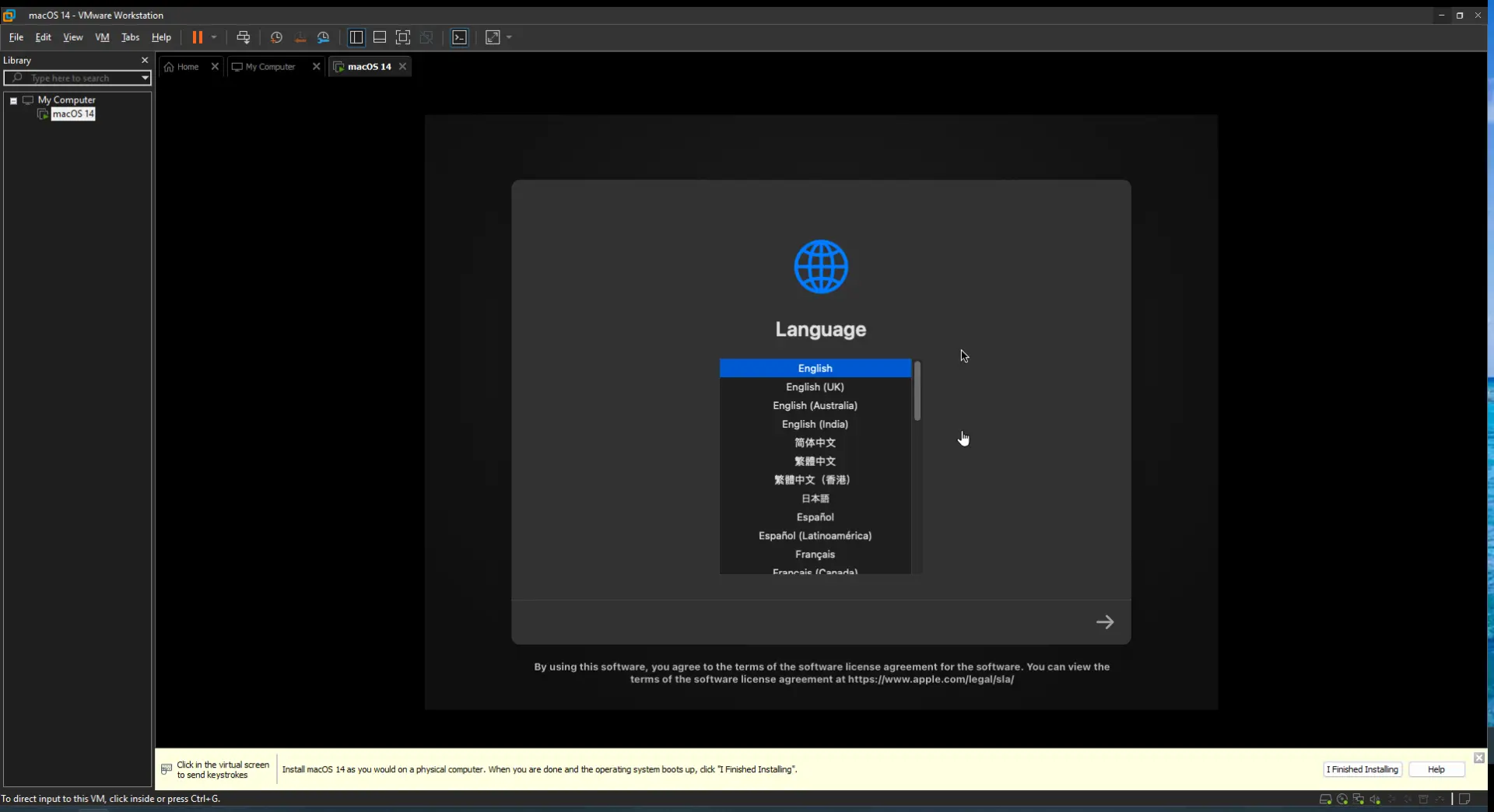Screen dimensions: 1494x812
Task: Choose Français language
Action: [815, 555]
